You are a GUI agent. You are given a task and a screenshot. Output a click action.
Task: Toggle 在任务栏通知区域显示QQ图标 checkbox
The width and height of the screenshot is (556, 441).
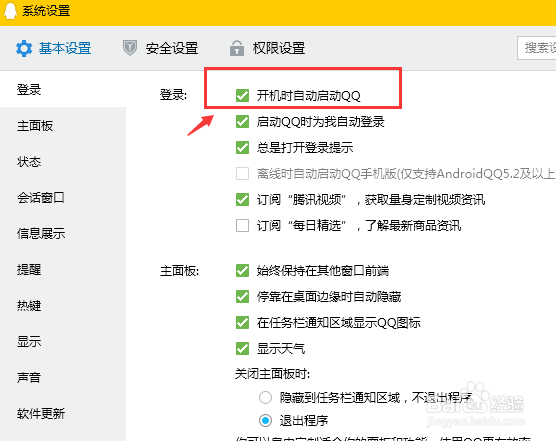pyautogui.click(x=243, y=323)
